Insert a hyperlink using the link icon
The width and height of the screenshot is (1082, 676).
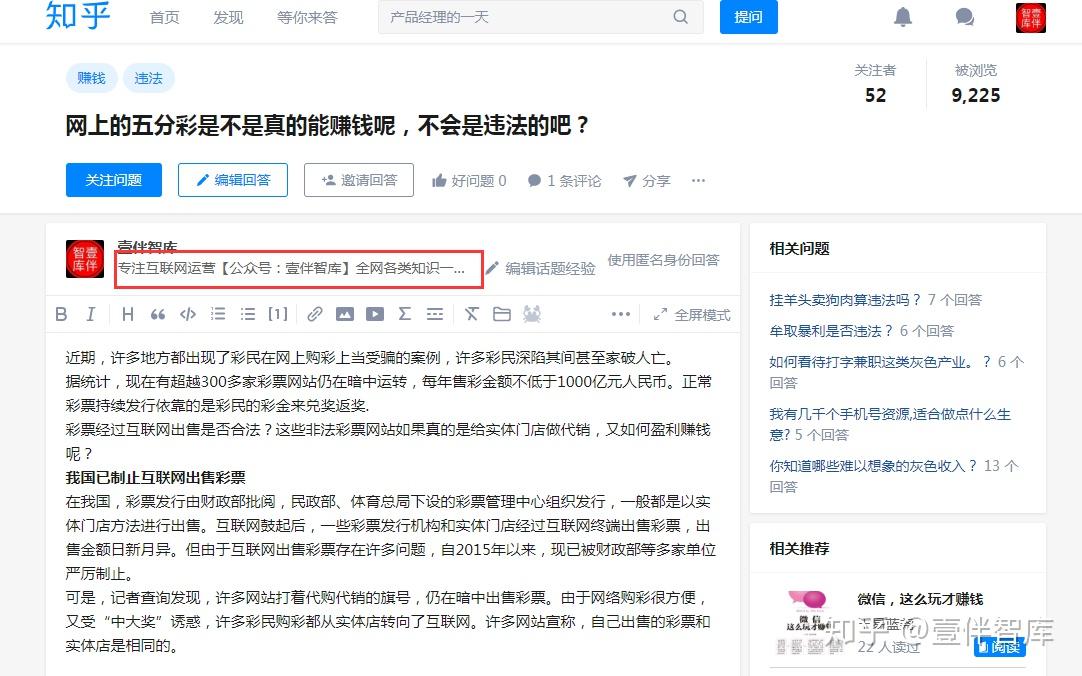[x=314, y=313]
